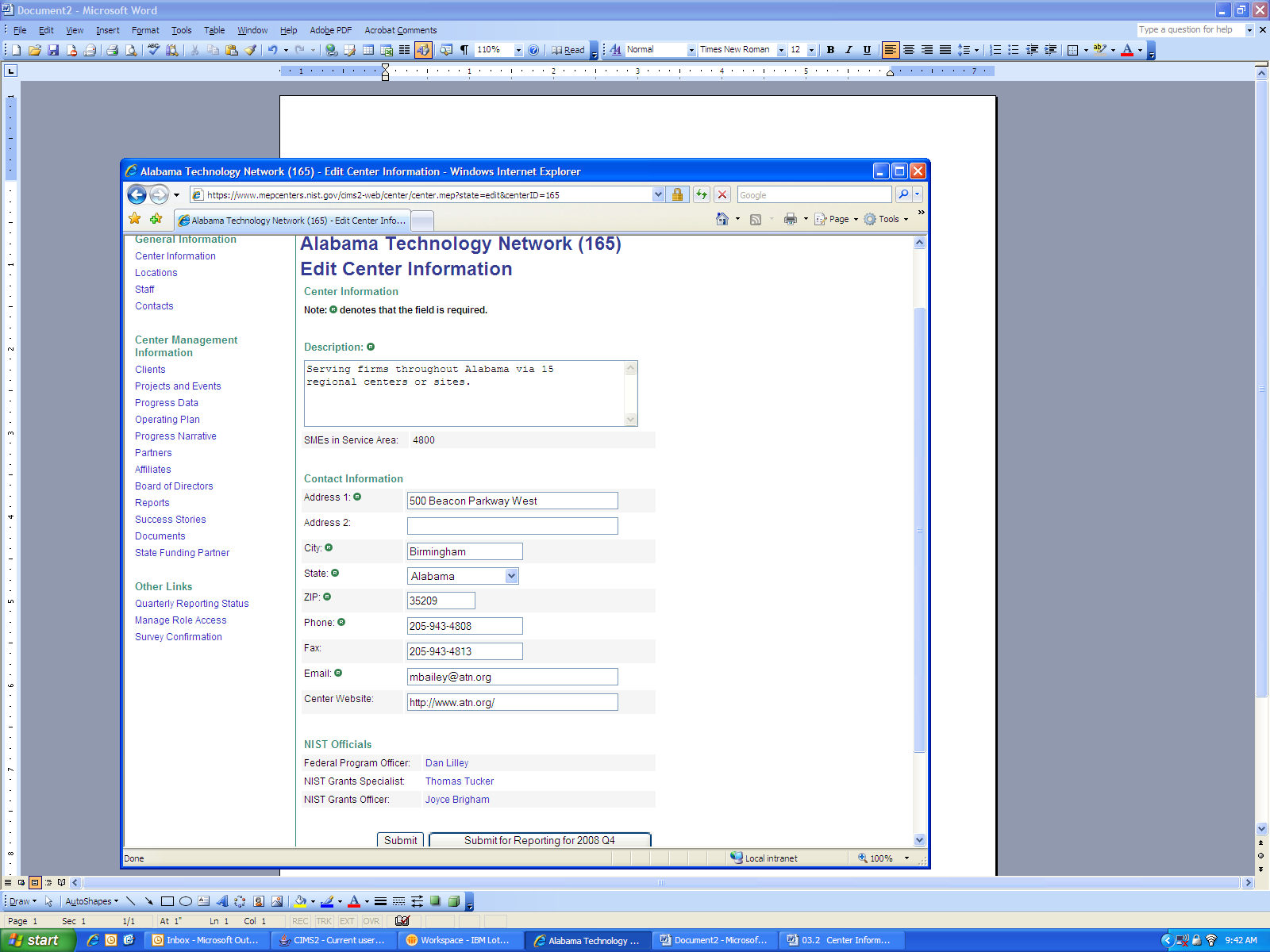Toggle Bold formatting

point(830,49)
